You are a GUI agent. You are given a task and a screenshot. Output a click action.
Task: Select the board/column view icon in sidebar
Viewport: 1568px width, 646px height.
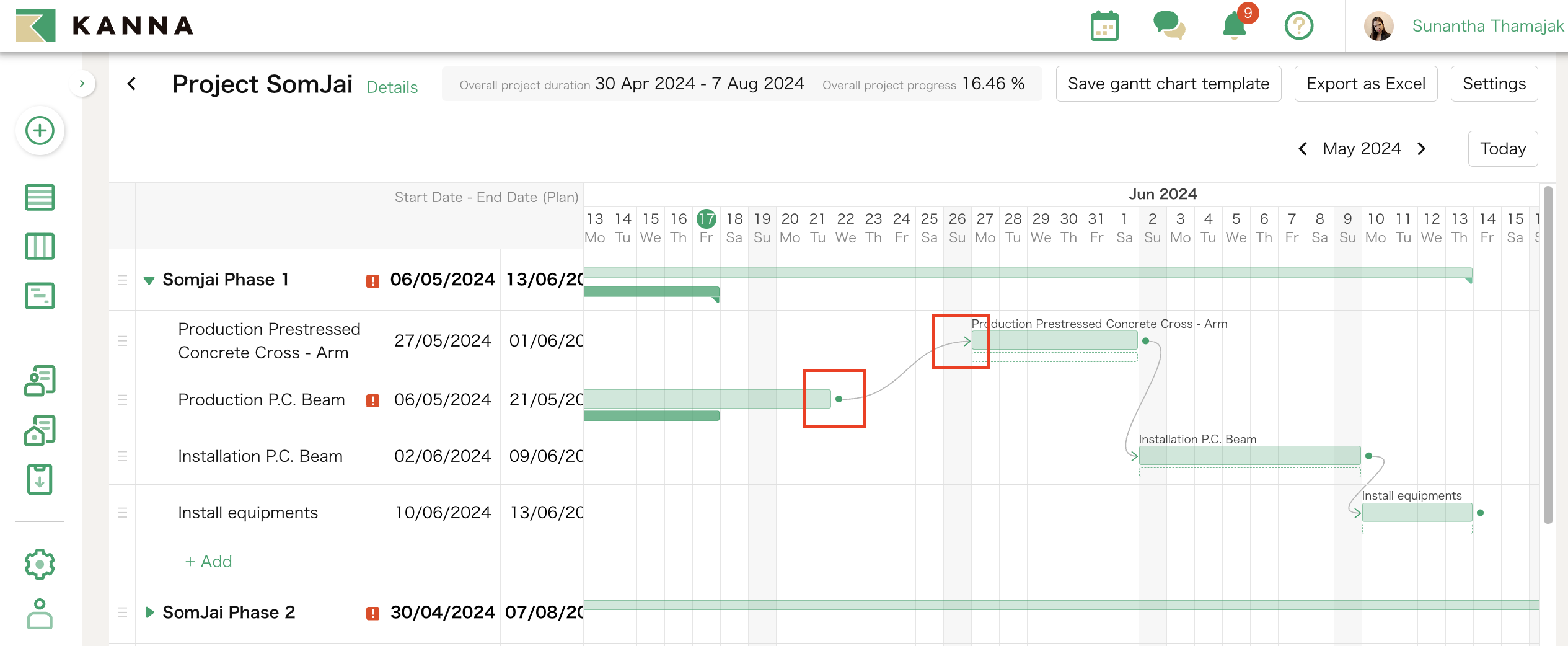(40, 246)
